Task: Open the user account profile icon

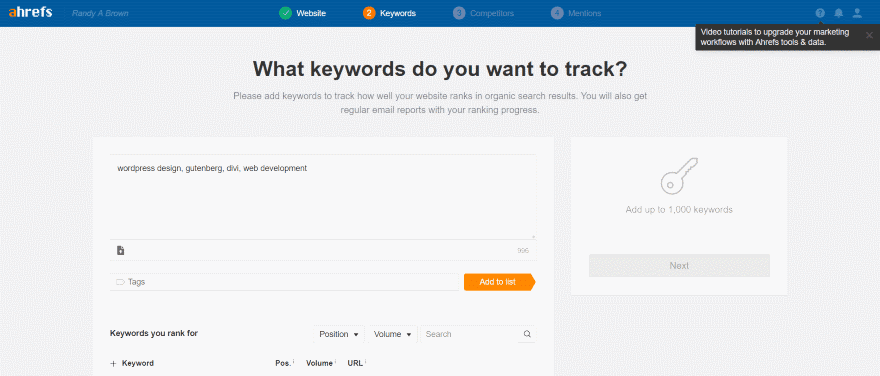Action: pos(857,13)
